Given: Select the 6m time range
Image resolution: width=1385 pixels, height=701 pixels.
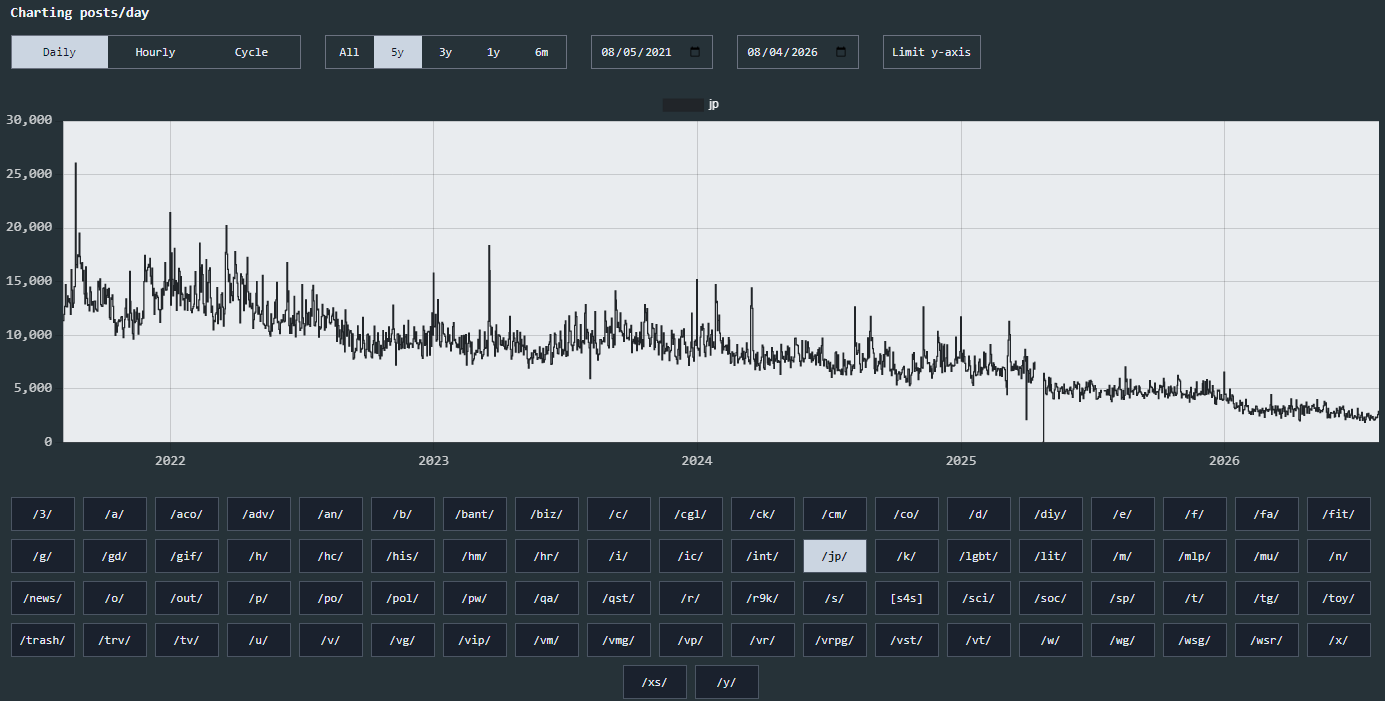Looking at the screenshot, I should pyautogui.click(x=542, y=52).
